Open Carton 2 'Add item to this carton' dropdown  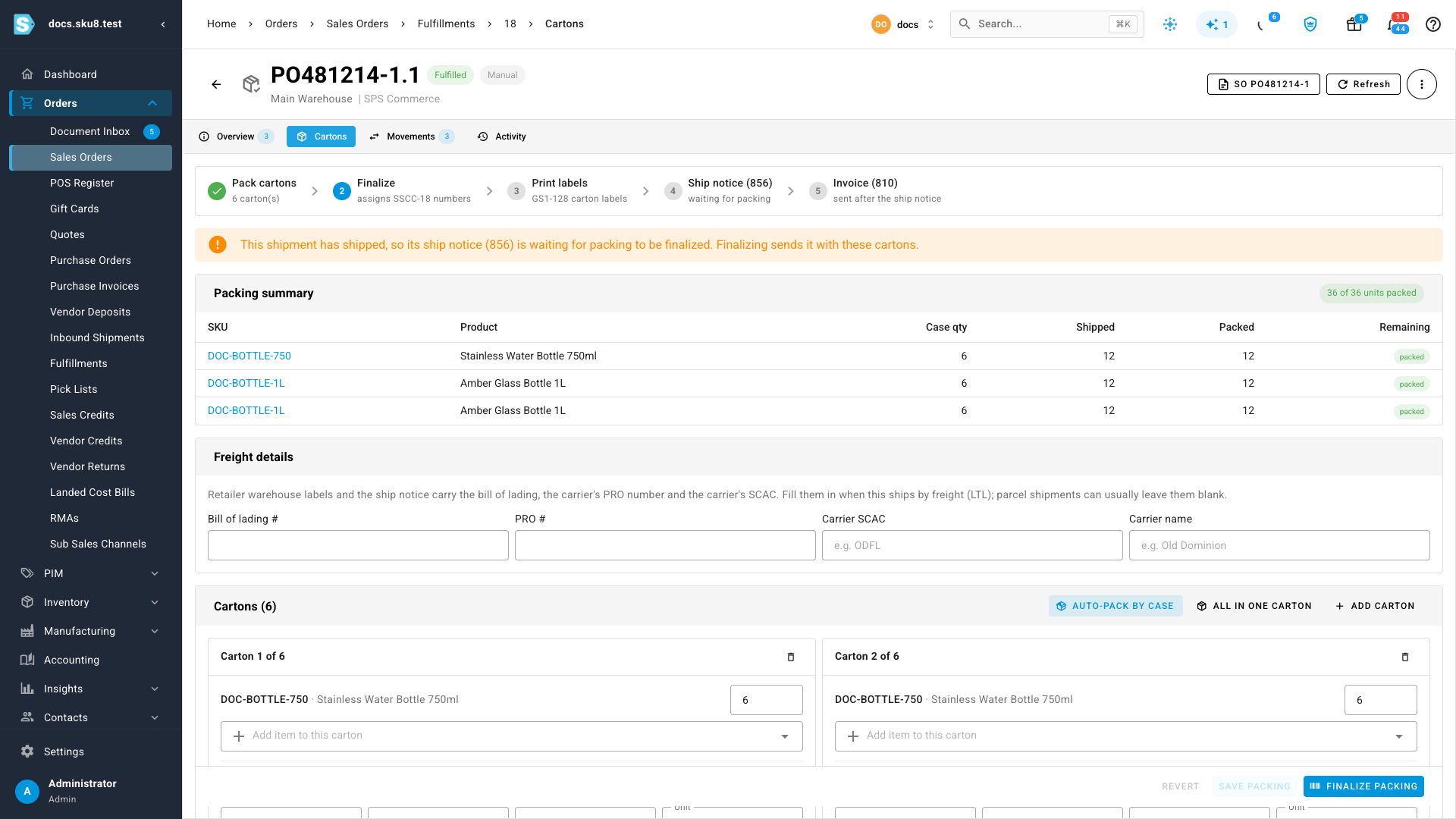[1126, 736]
